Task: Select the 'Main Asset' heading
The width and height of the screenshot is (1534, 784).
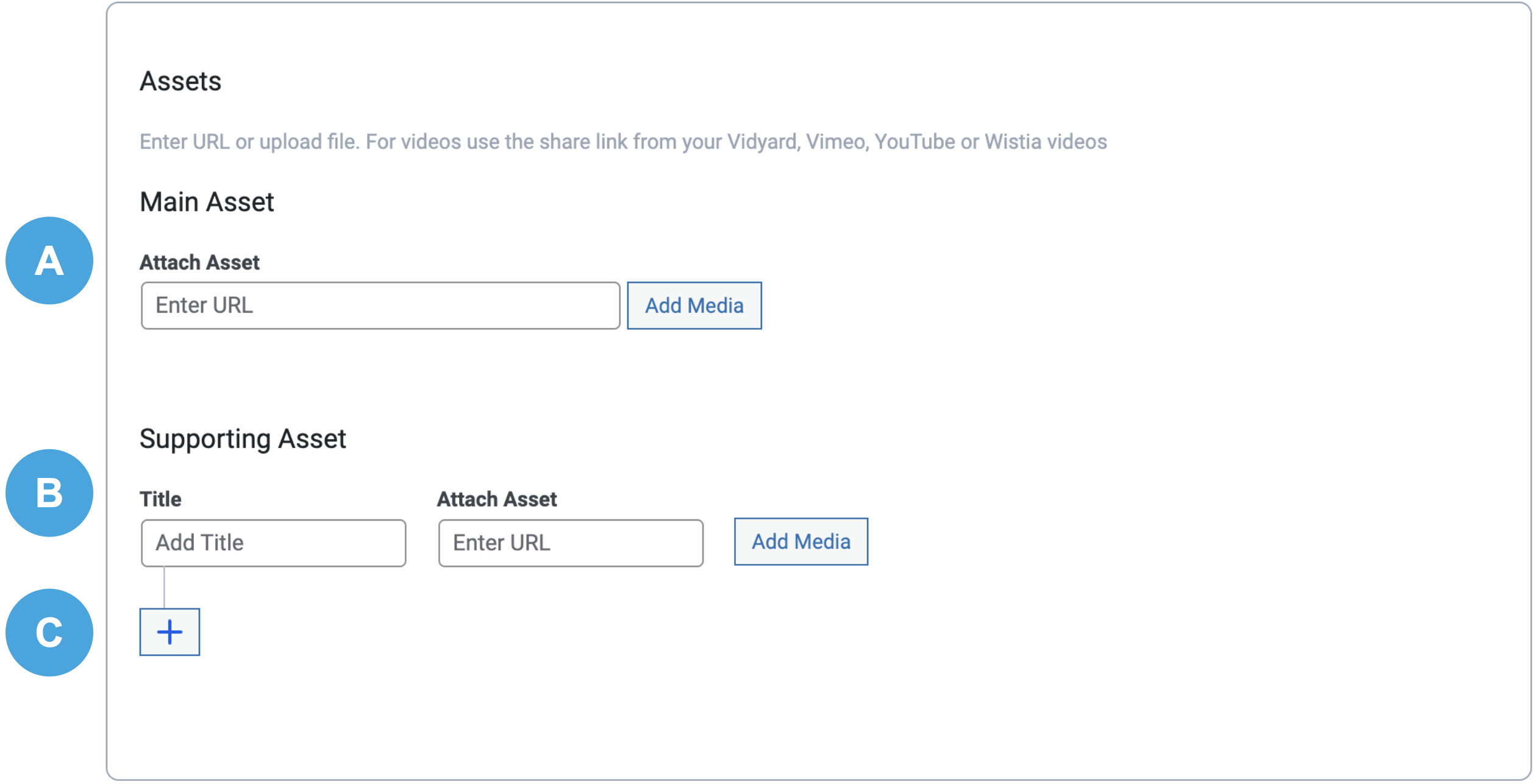Action: 207,202
